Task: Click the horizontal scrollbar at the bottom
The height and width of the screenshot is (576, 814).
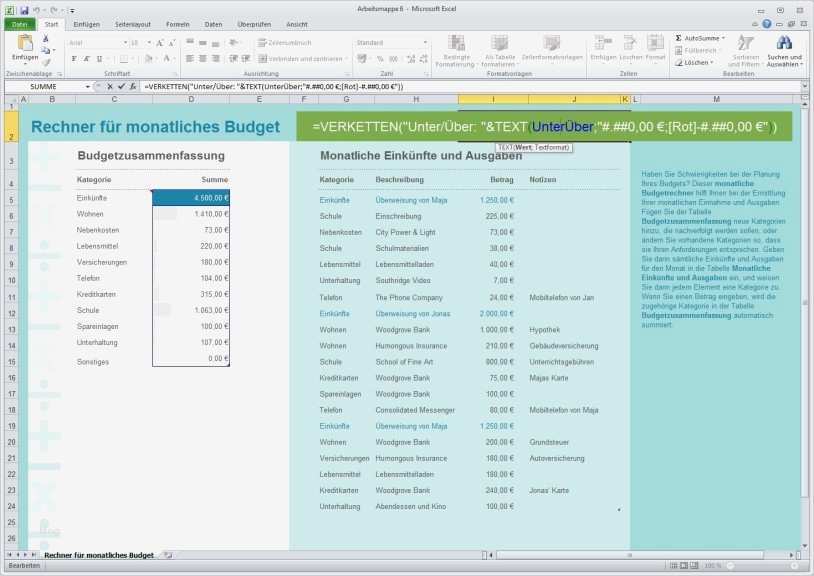Action: tap(629, 555)
